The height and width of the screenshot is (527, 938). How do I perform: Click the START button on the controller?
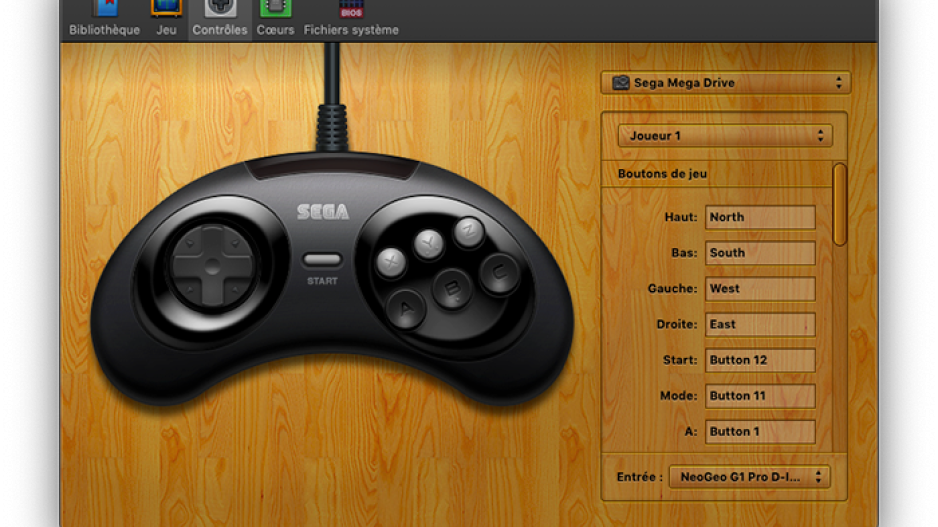point(322,260)
